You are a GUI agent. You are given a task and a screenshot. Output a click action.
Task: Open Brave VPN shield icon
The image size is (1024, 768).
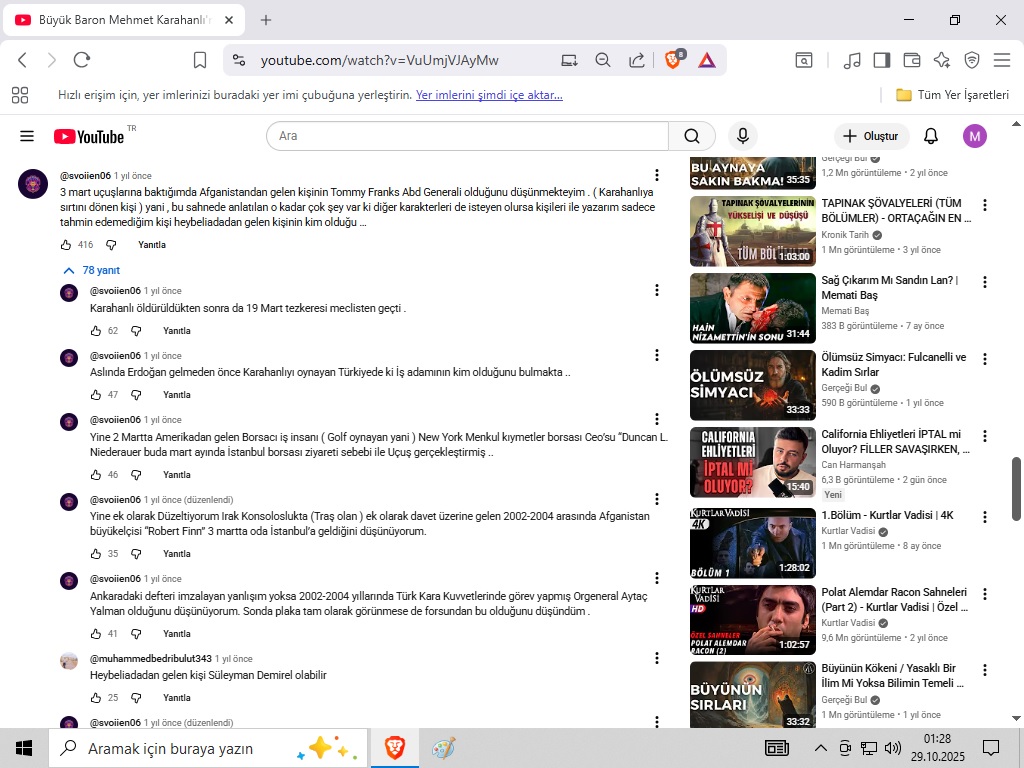pos(972,60)
